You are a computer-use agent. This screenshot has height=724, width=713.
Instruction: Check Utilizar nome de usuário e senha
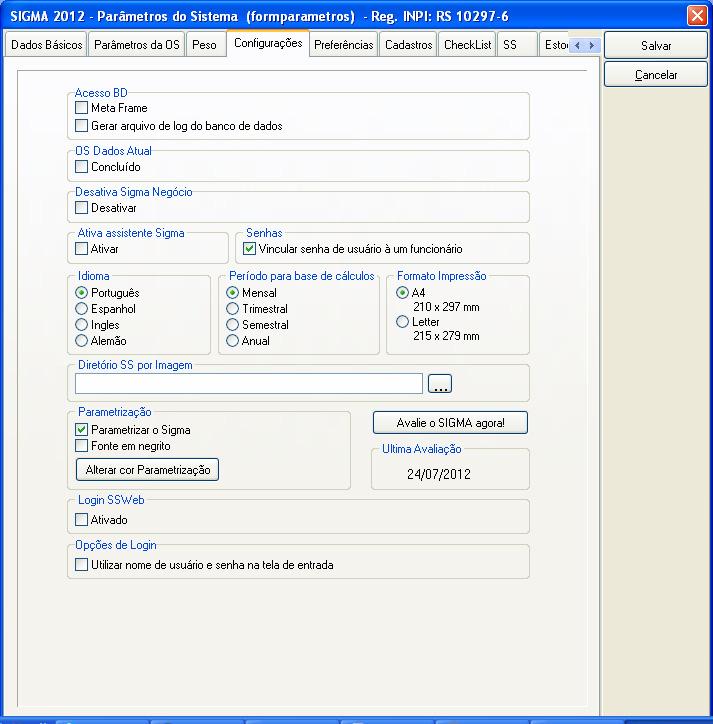point(81,564)
